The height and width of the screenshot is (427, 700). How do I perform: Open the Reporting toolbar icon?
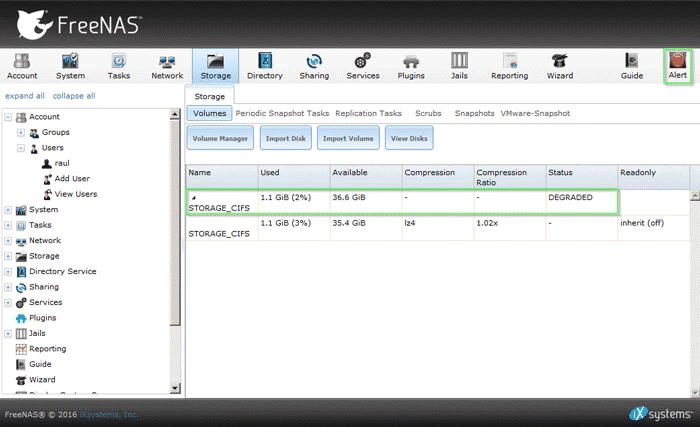pos(509,66)
